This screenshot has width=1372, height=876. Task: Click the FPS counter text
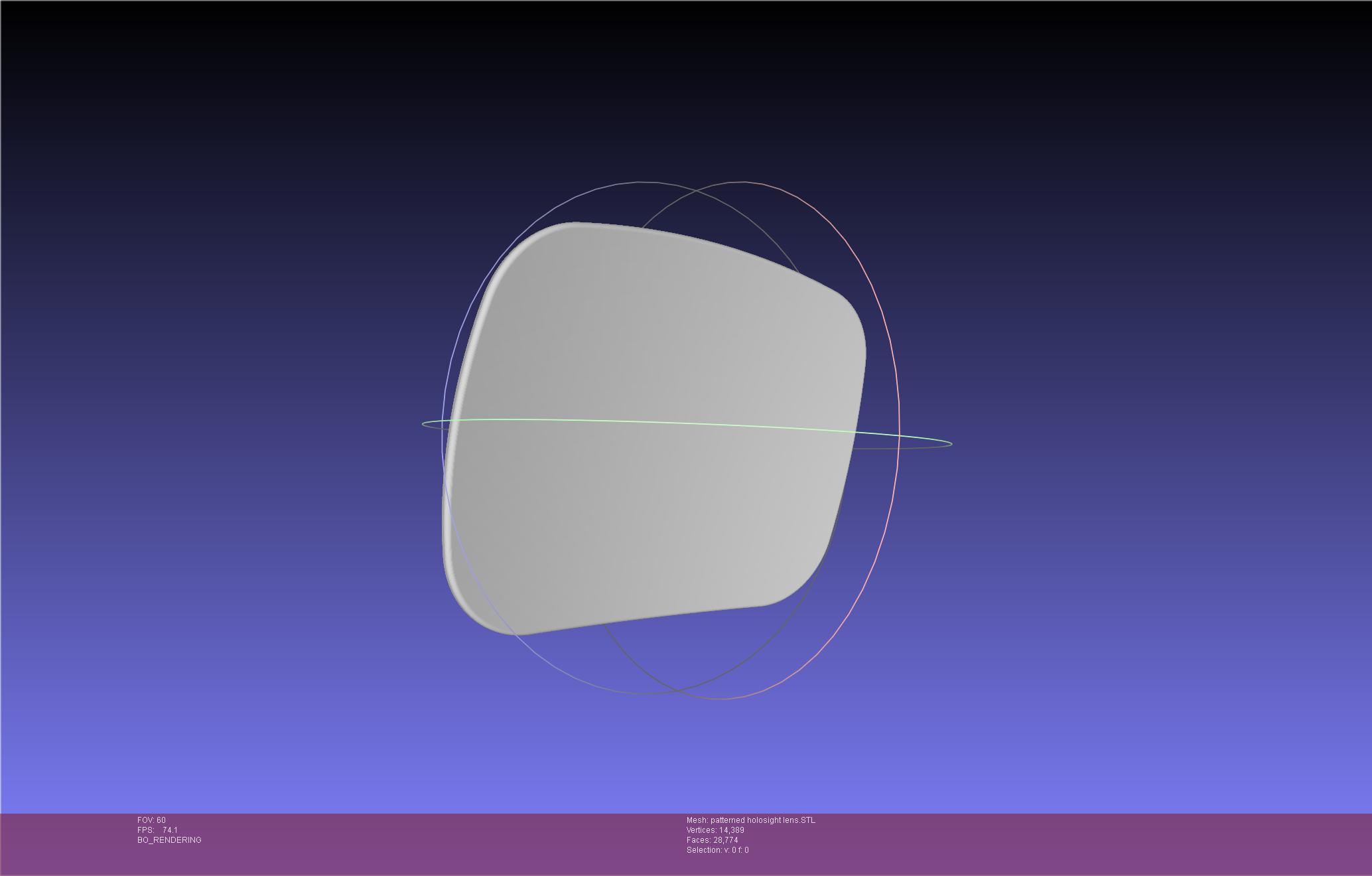coord(157,830)
